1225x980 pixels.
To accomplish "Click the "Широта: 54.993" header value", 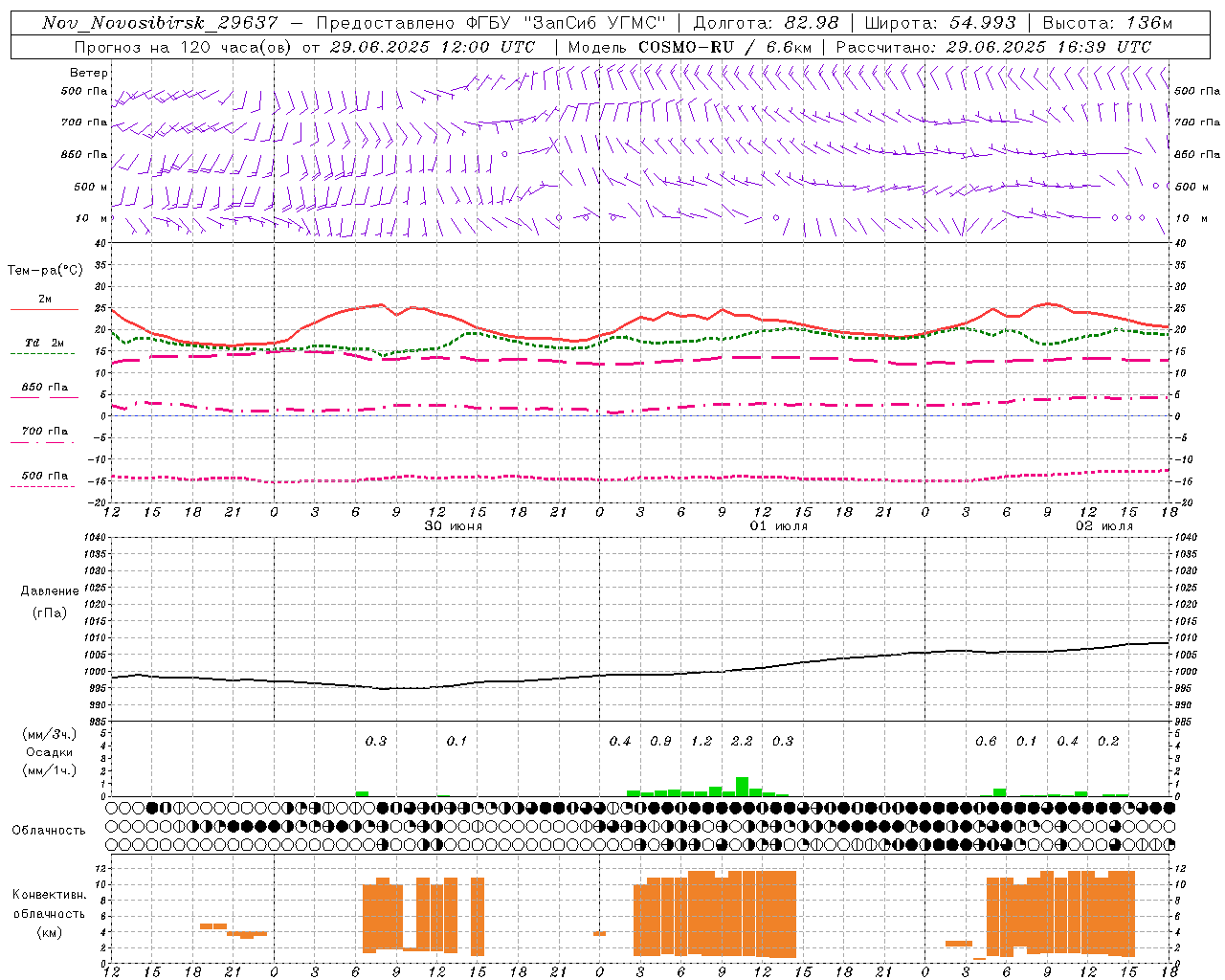I will [940, 23].
